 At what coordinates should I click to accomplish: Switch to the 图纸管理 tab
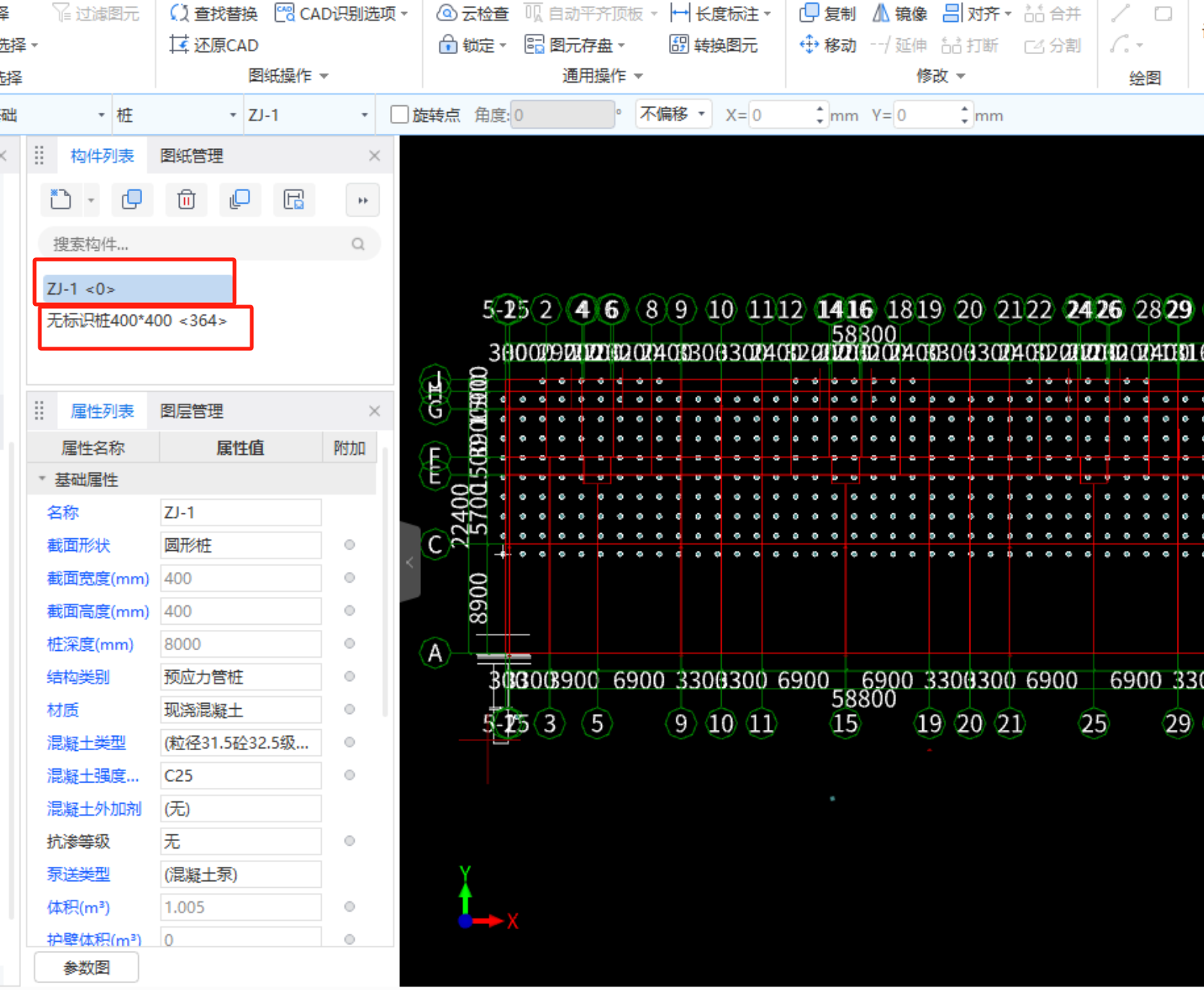tap(192, 156)
